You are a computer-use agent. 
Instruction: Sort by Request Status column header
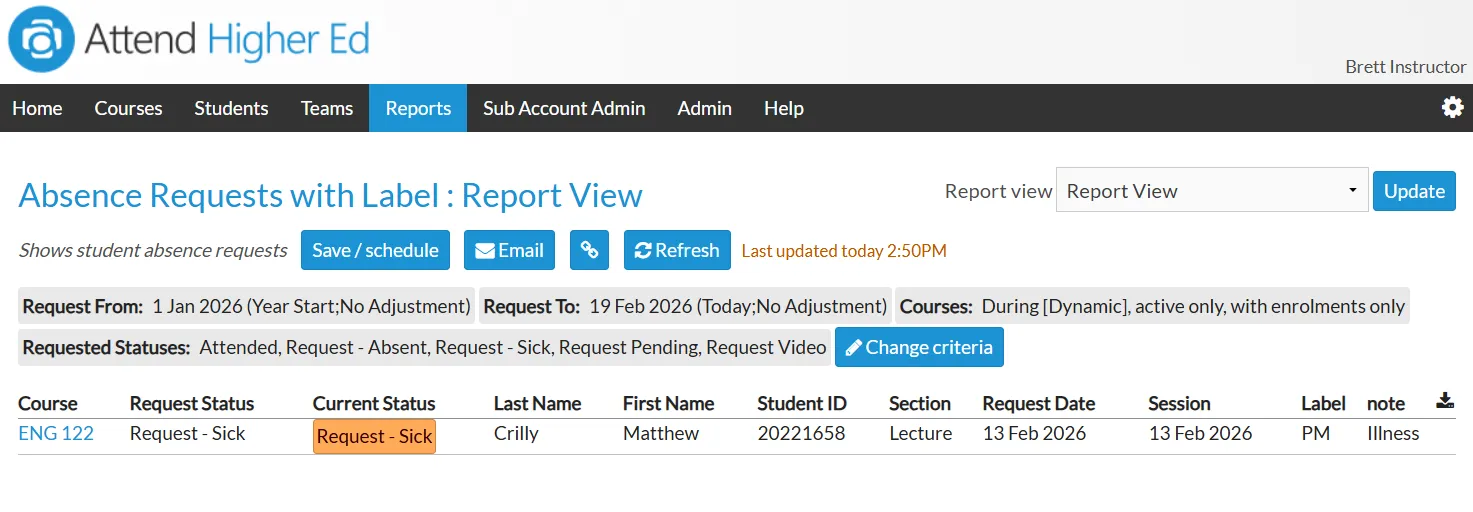pos(192,404)
